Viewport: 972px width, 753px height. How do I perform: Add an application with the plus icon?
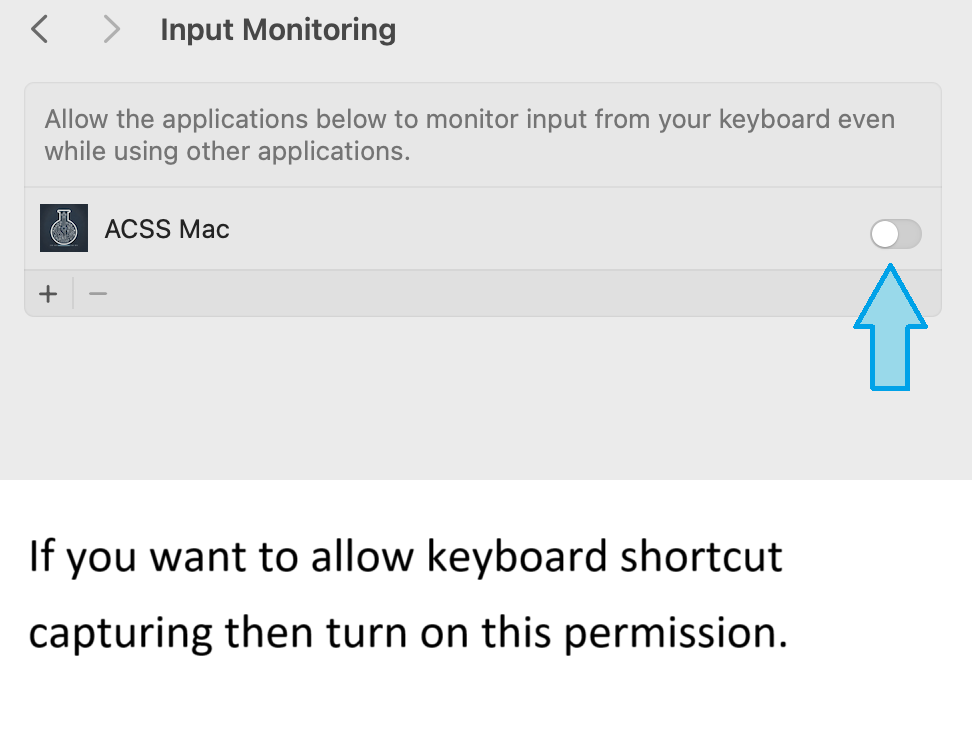point(48,294)
